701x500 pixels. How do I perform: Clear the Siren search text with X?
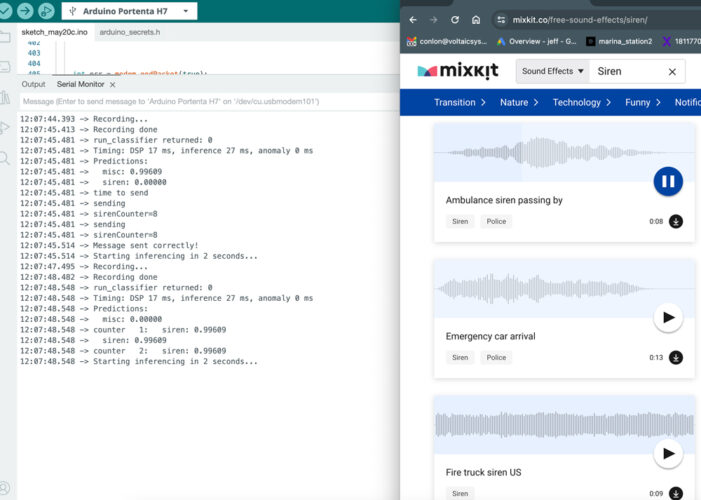(673, 71)
